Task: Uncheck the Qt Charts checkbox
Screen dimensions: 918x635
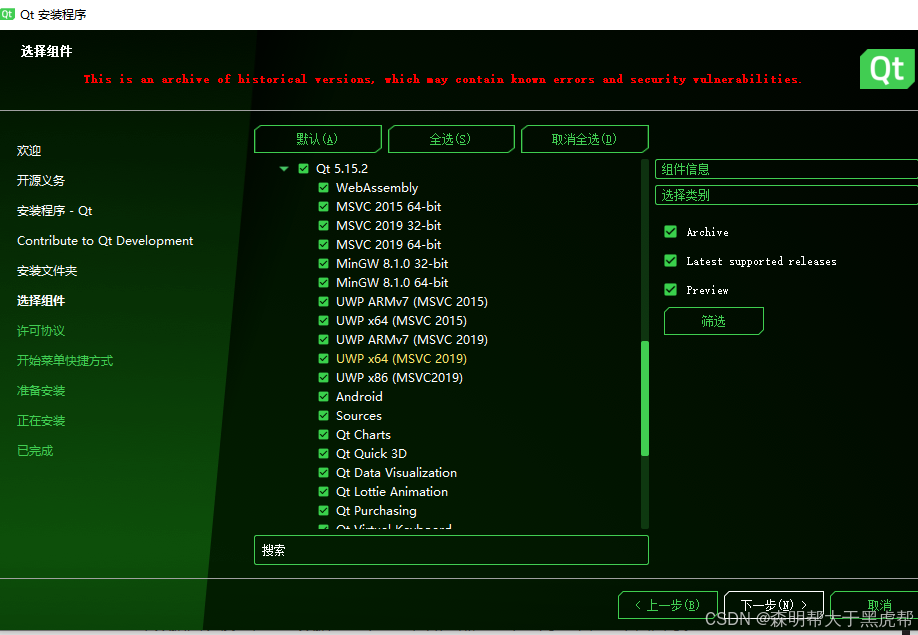Action: click(x=323, y=435)
